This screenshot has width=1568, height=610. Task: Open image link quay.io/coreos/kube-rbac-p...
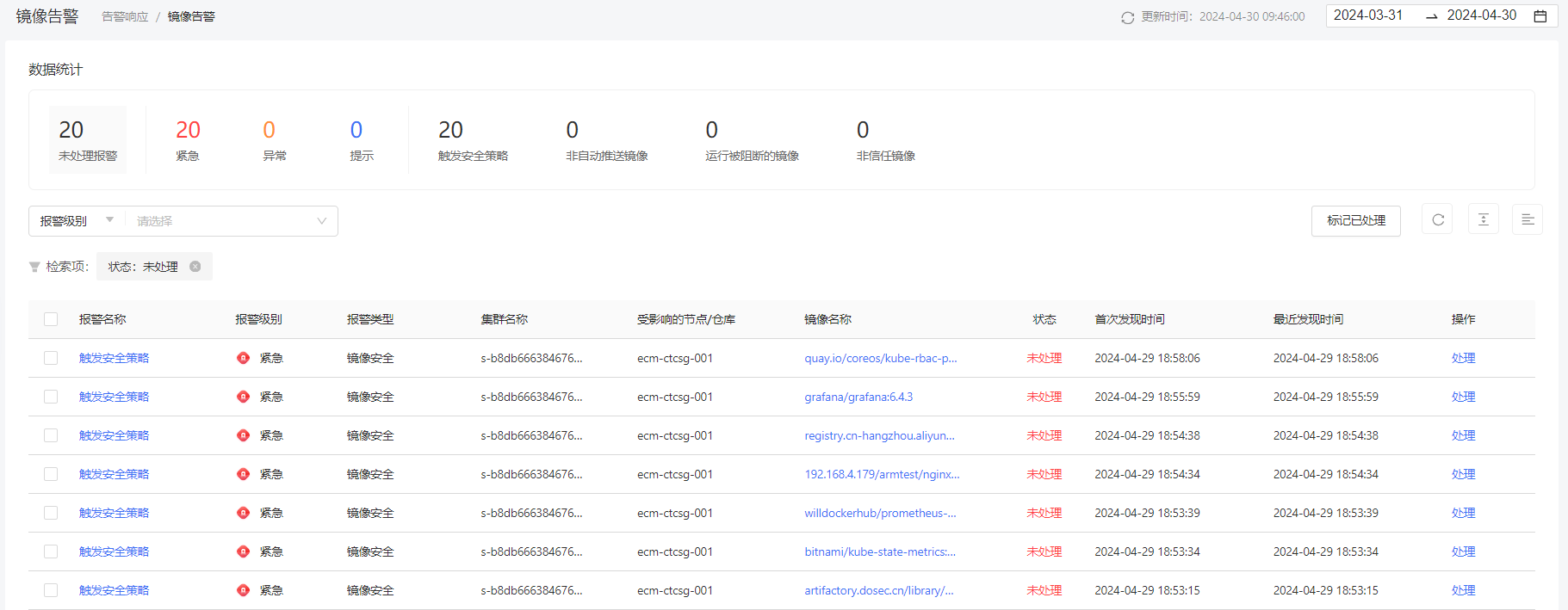(881, 358)
